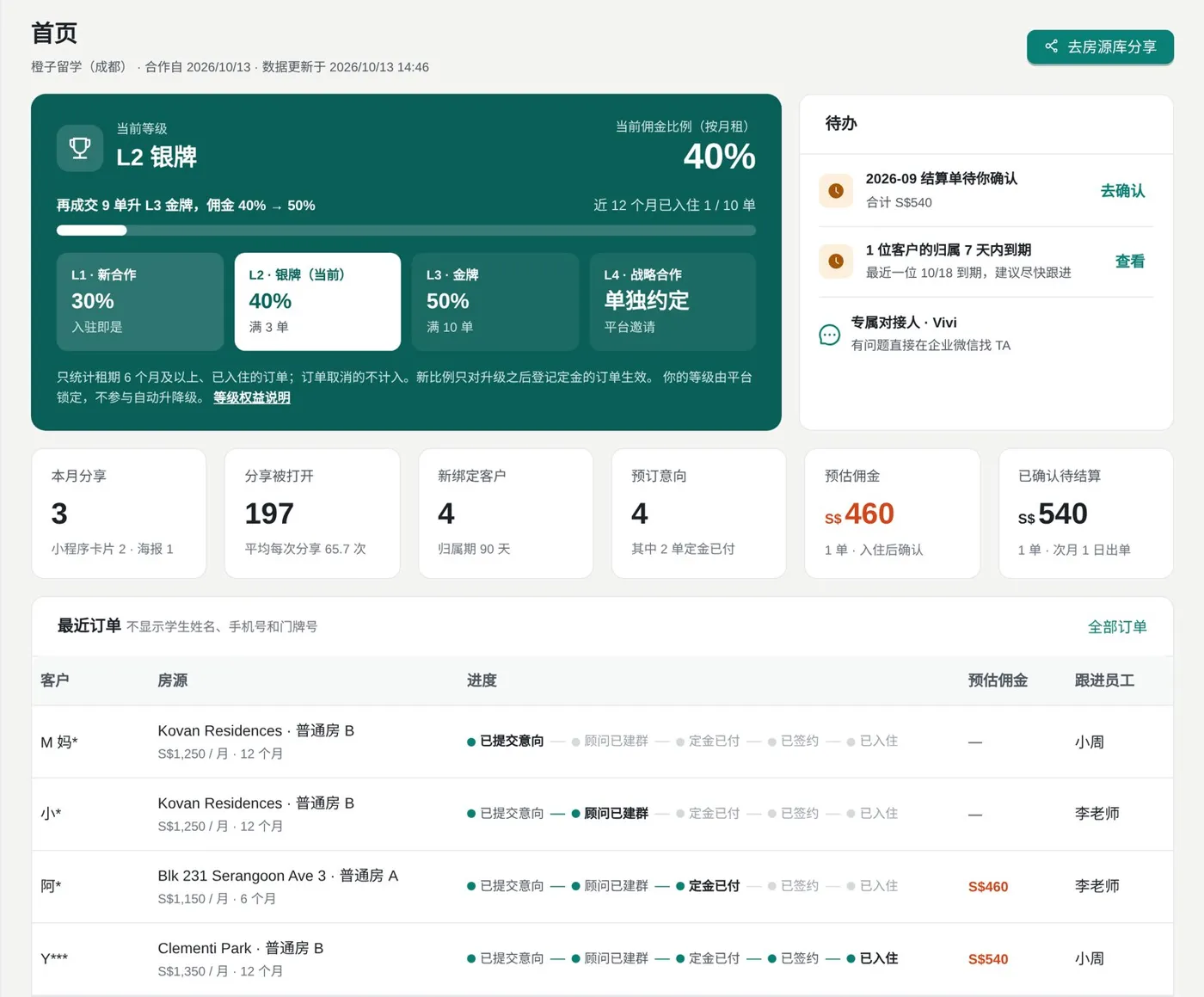Viewport: 1204px width, 997px height.
Task: Select the L2 · 银牌 current tier card
Action: coord(317,301)
